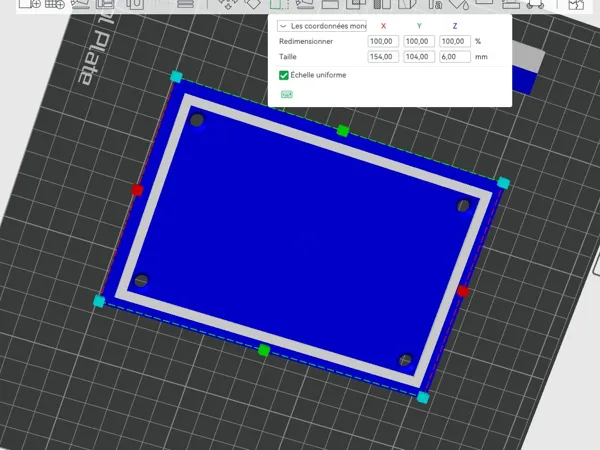Image resolution: width=600 pixels, height=450 pixels.
Task: Click the Taille label
Action: [x=288, y=57]
